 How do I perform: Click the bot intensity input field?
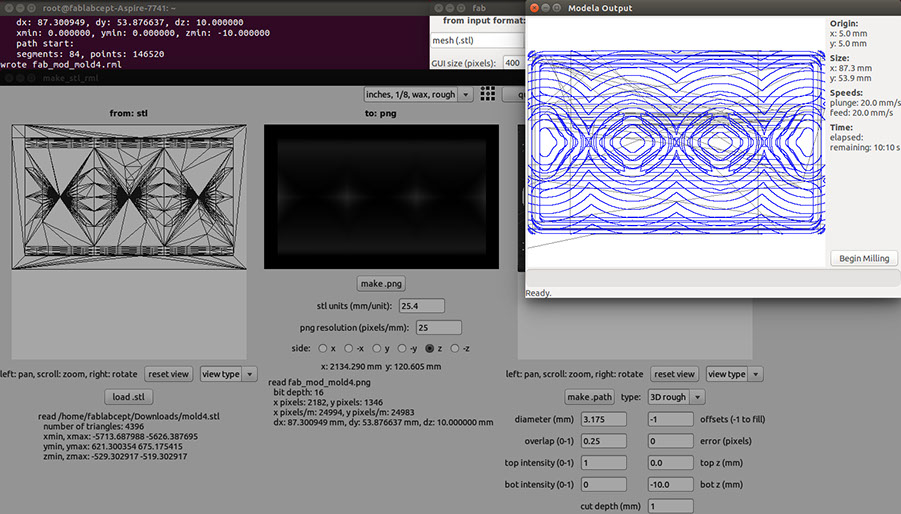coord(603,485)
